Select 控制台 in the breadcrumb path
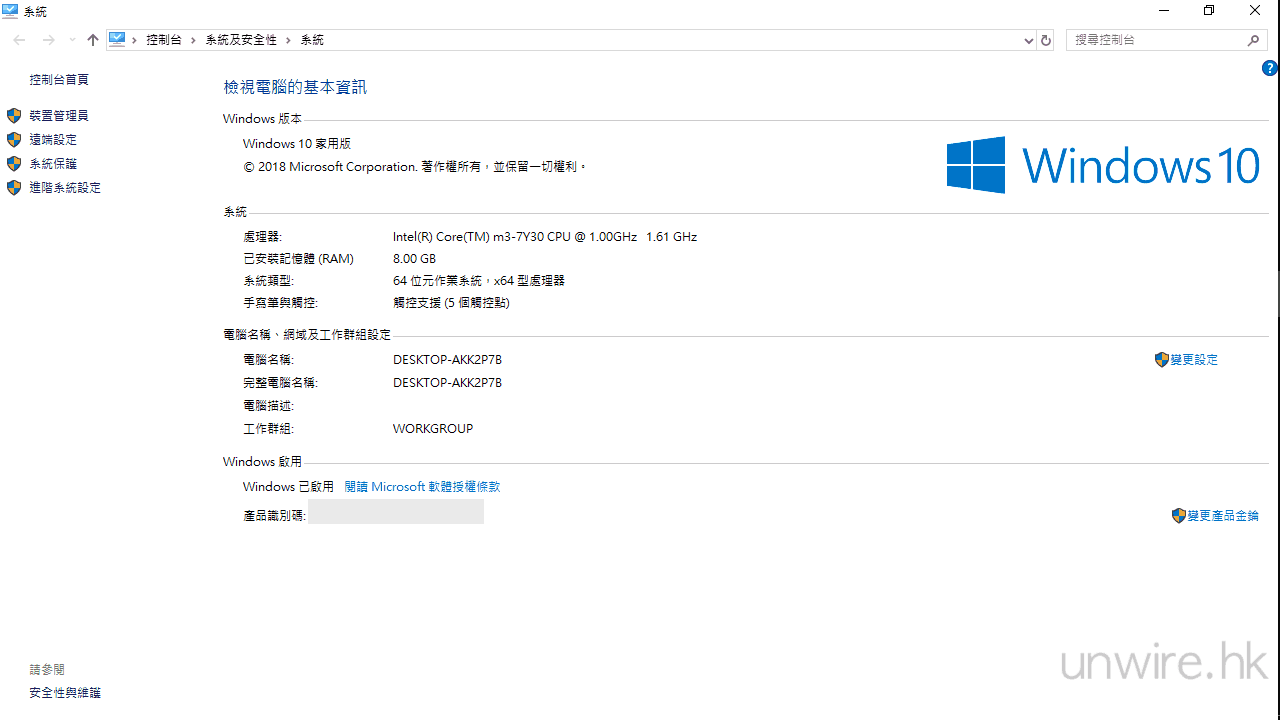Viewport: 1280px width, 720px height. pos(163,40)
